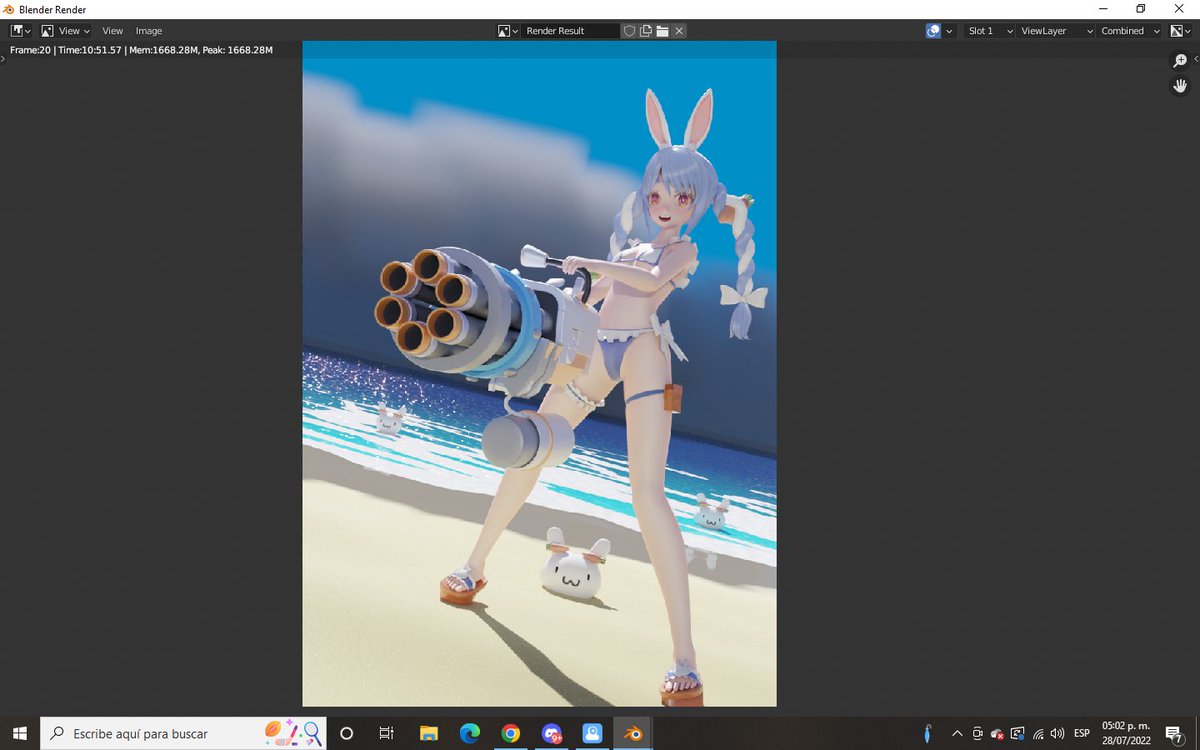This screenshot has height=750, width=1200.
Task: Open the editor type selector
Action: click(x=20, y=31)
